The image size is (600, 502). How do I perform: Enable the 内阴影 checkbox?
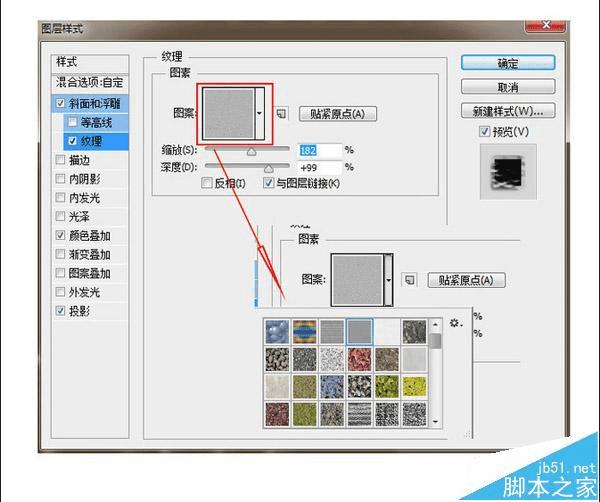pyautogui.click(x=60, y=178)
